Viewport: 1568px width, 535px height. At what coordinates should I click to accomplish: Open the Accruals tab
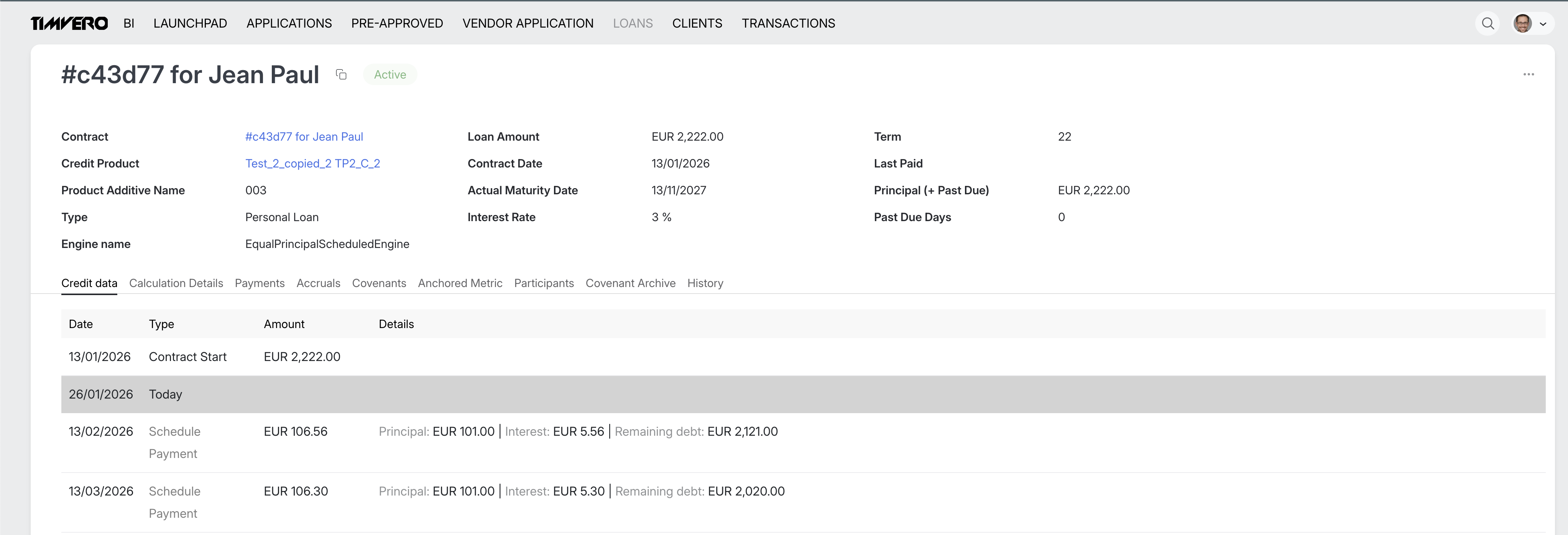click(x=318, y=283)
